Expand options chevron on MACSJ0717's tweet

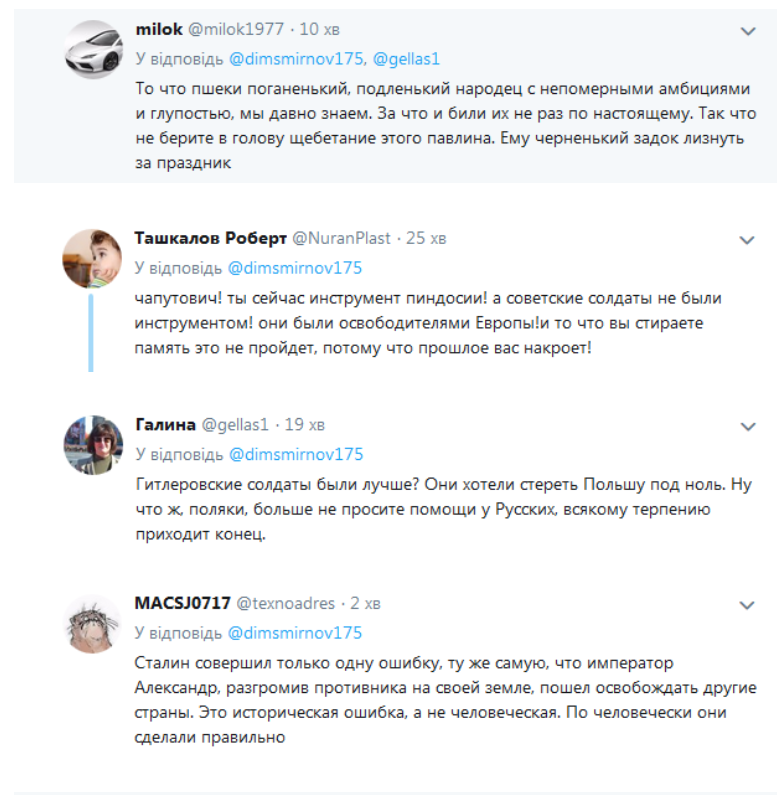coord(747,605)
